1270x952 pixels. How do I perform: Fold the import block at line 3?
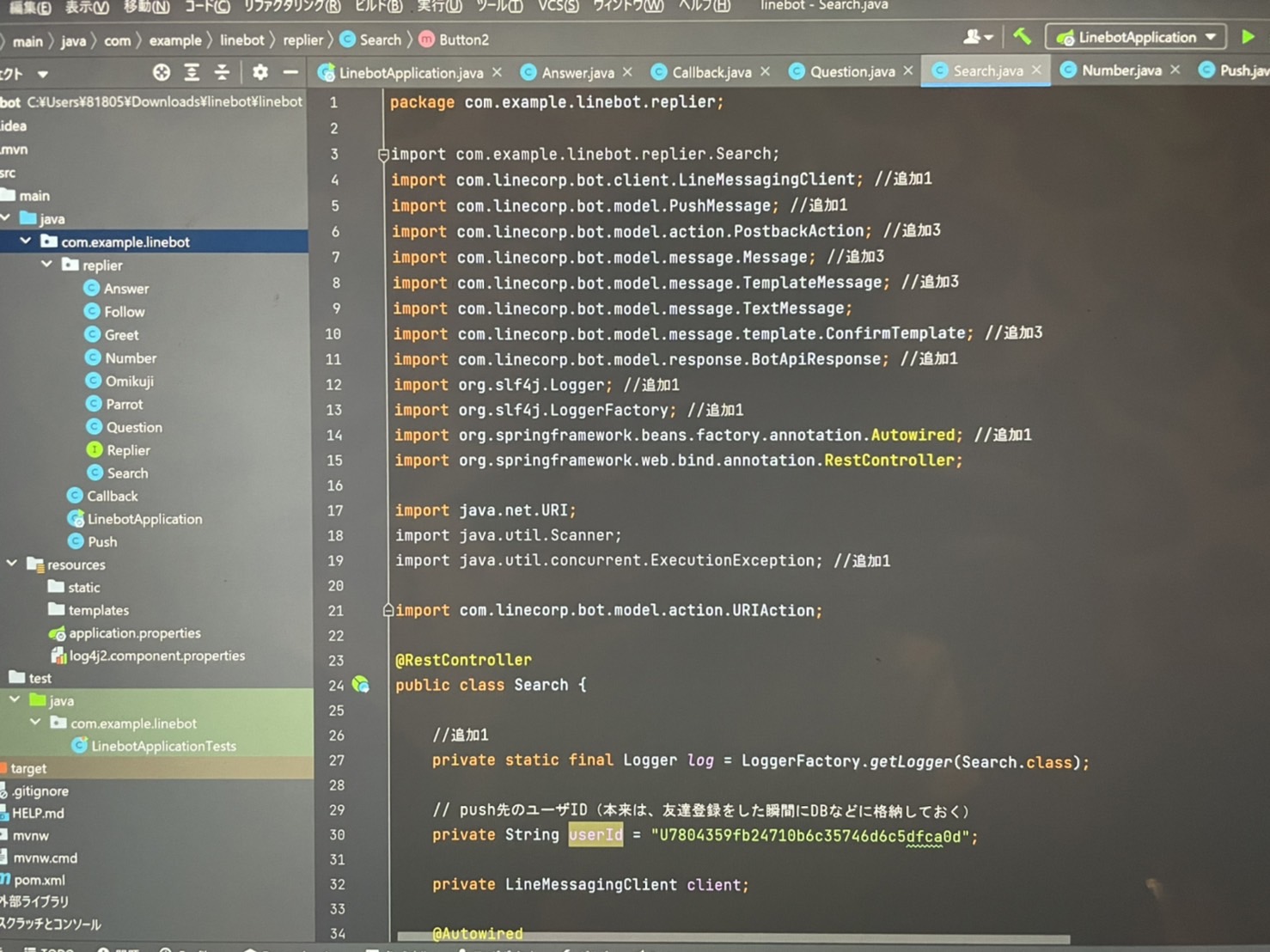pyautogui.click(x=383, y=155)
